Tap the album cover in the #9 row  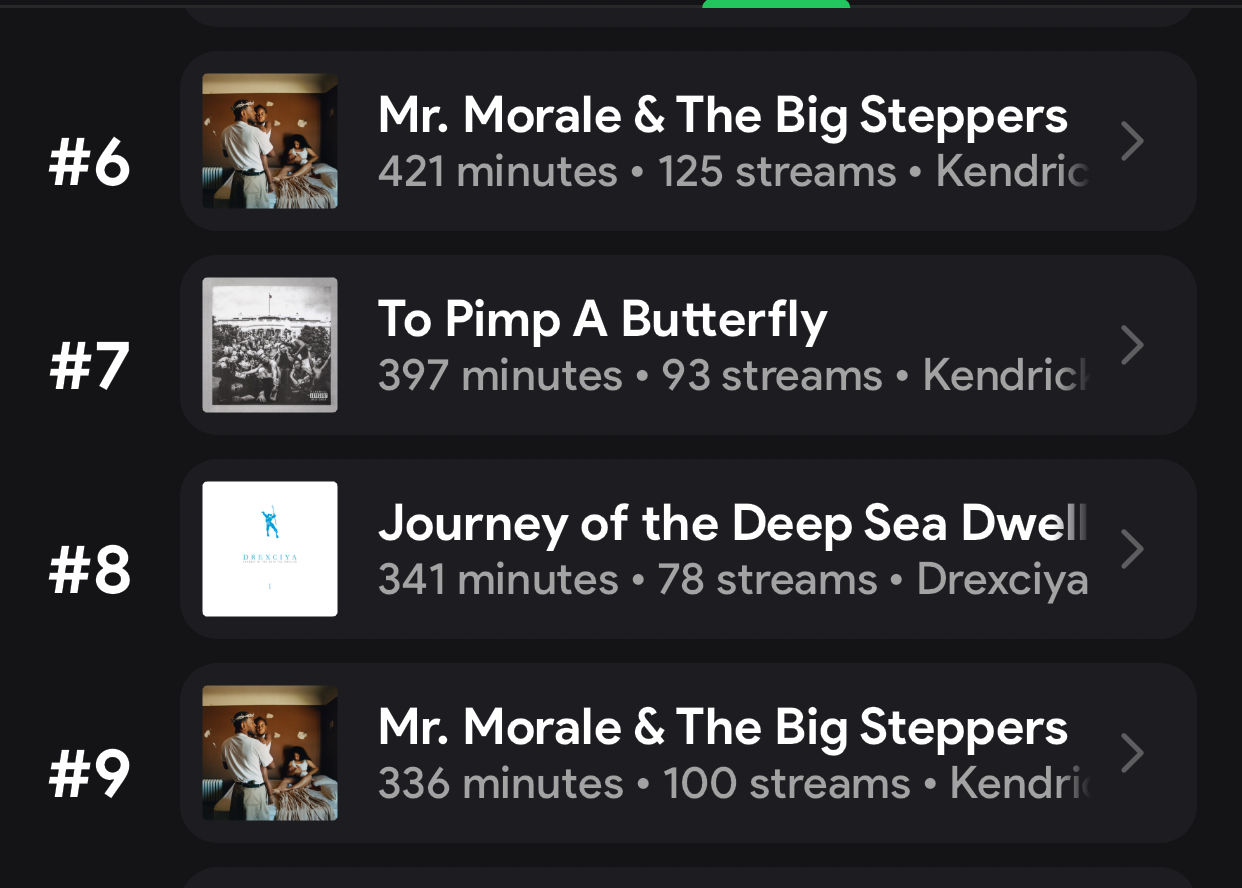270,753
